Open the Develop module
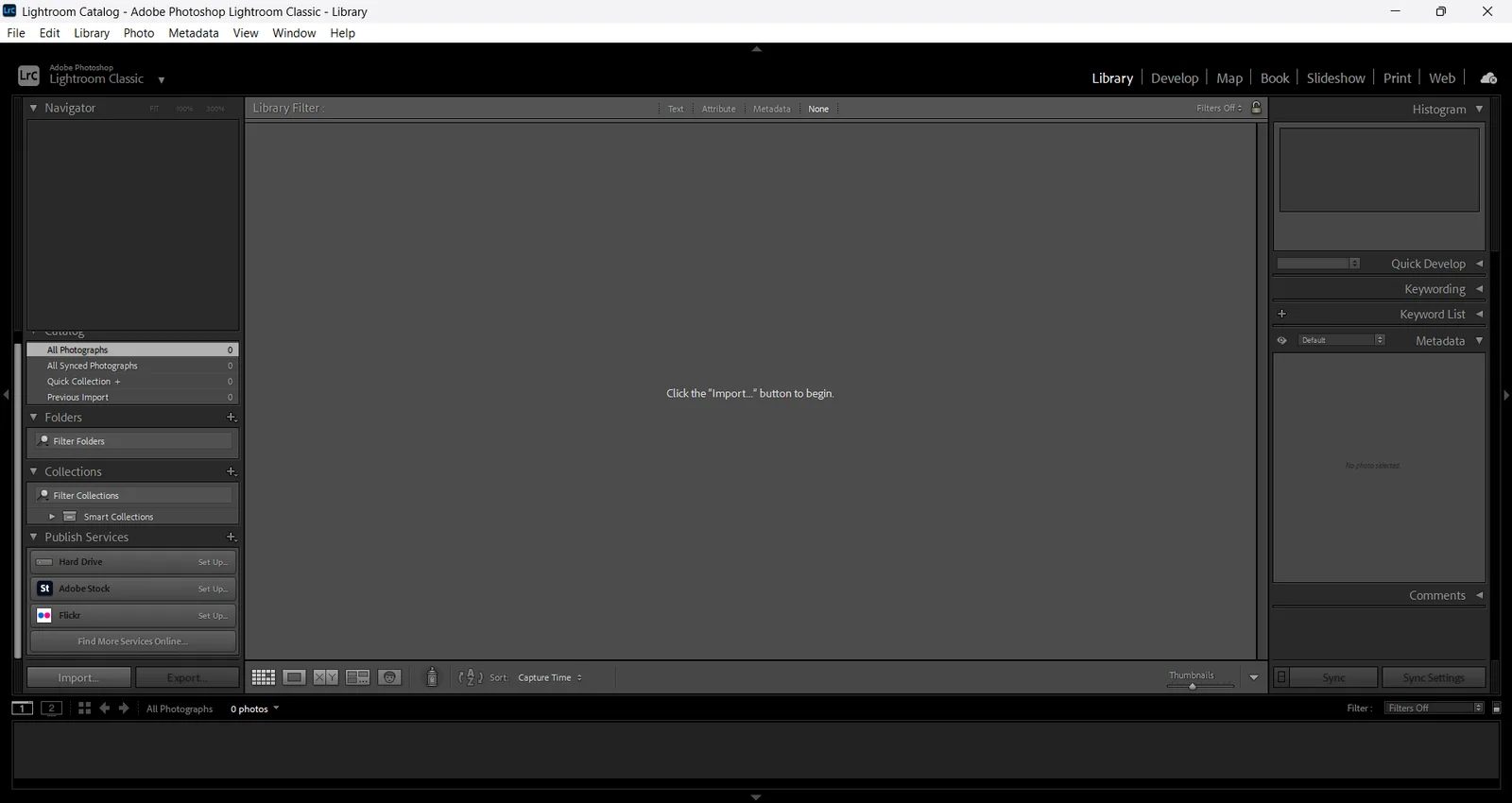Image resolution: width=1512 pixels, height=803 pixels. click(x=1175, y=78)
